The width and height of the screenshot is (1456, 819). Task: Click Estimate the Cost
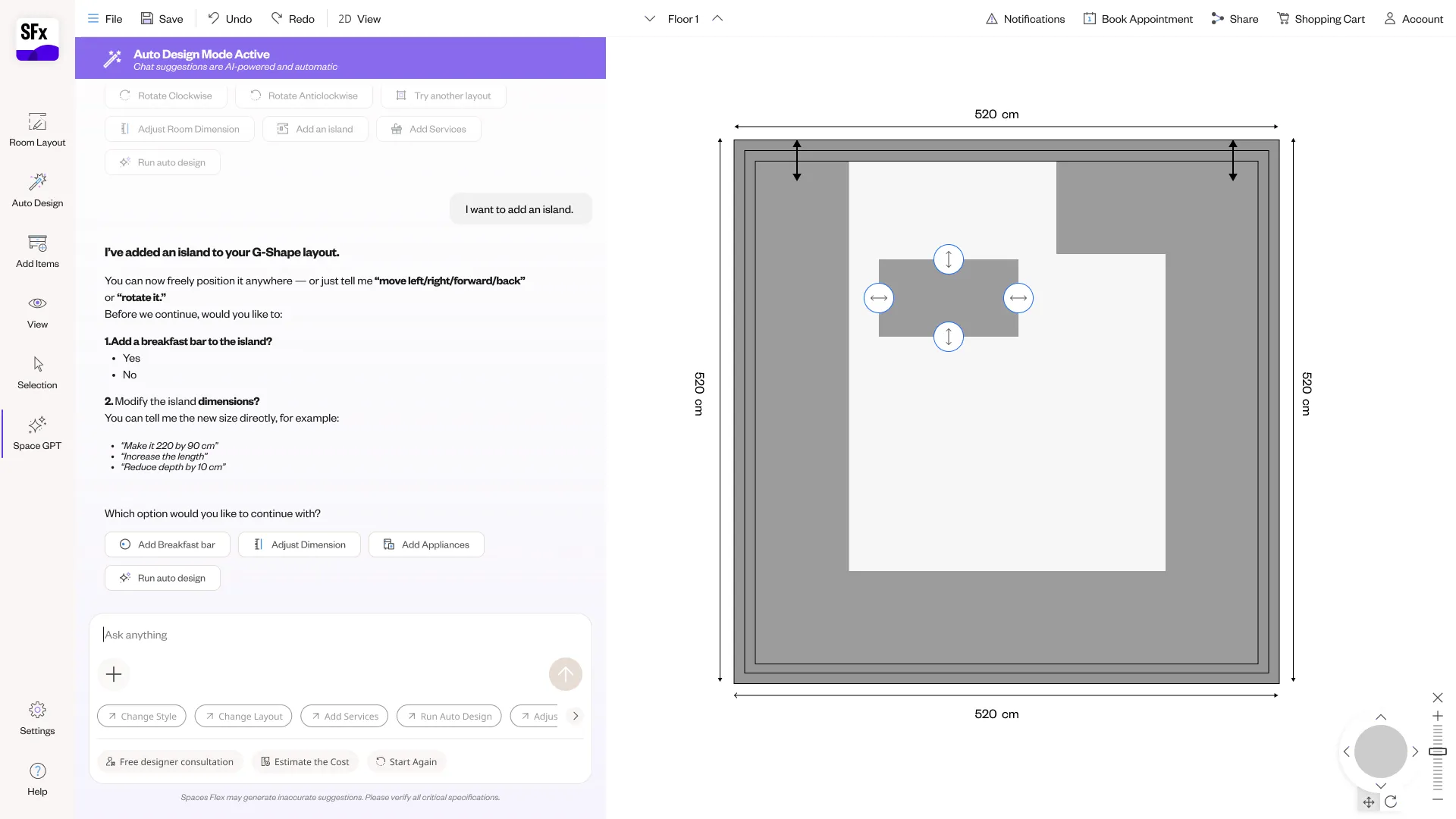point(305,762)
